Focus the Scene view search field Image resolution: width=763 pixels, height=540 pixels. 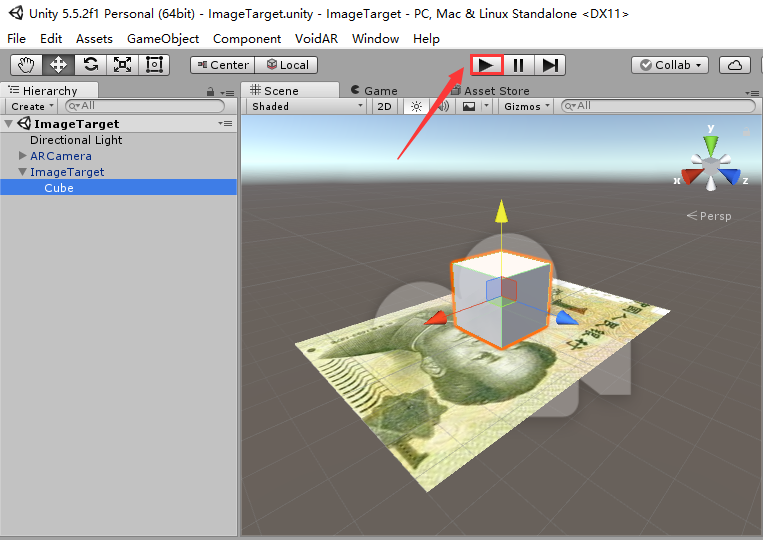[658, 106]
